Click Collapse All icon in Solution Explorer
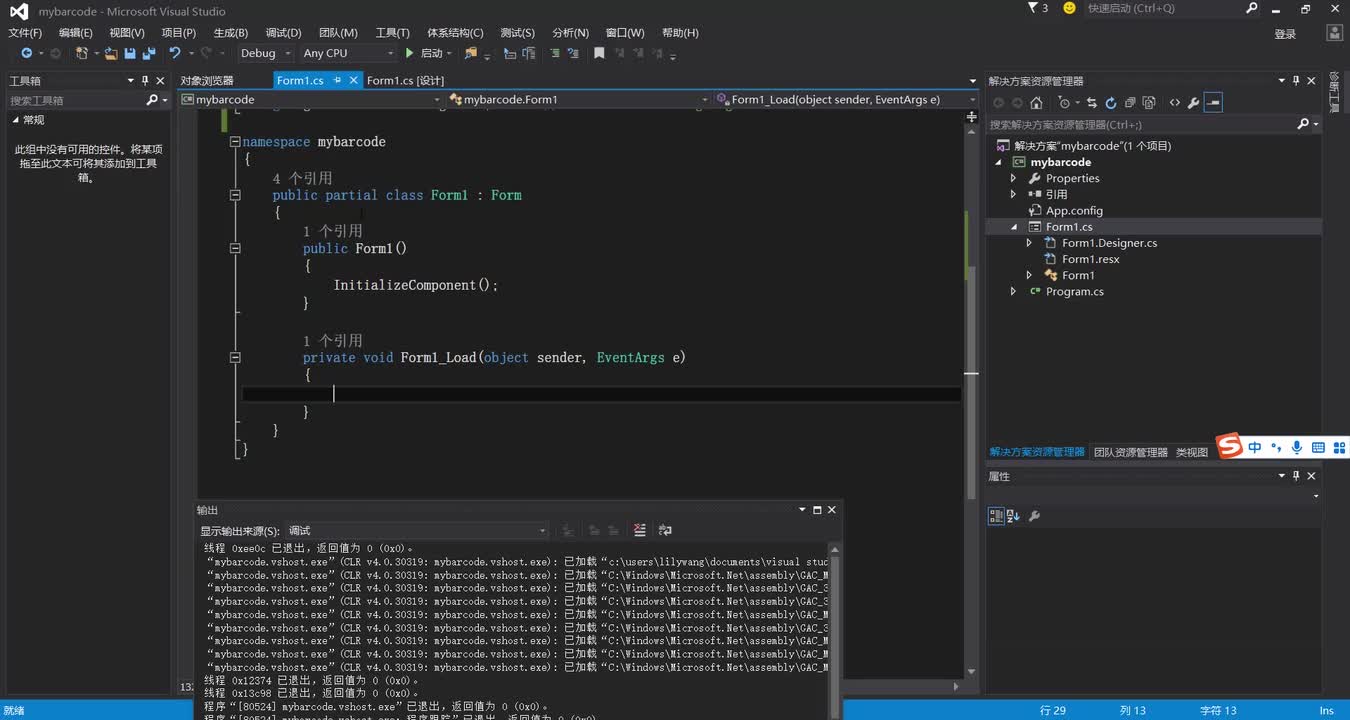The image size is (1350, 720). [1129, 102]
